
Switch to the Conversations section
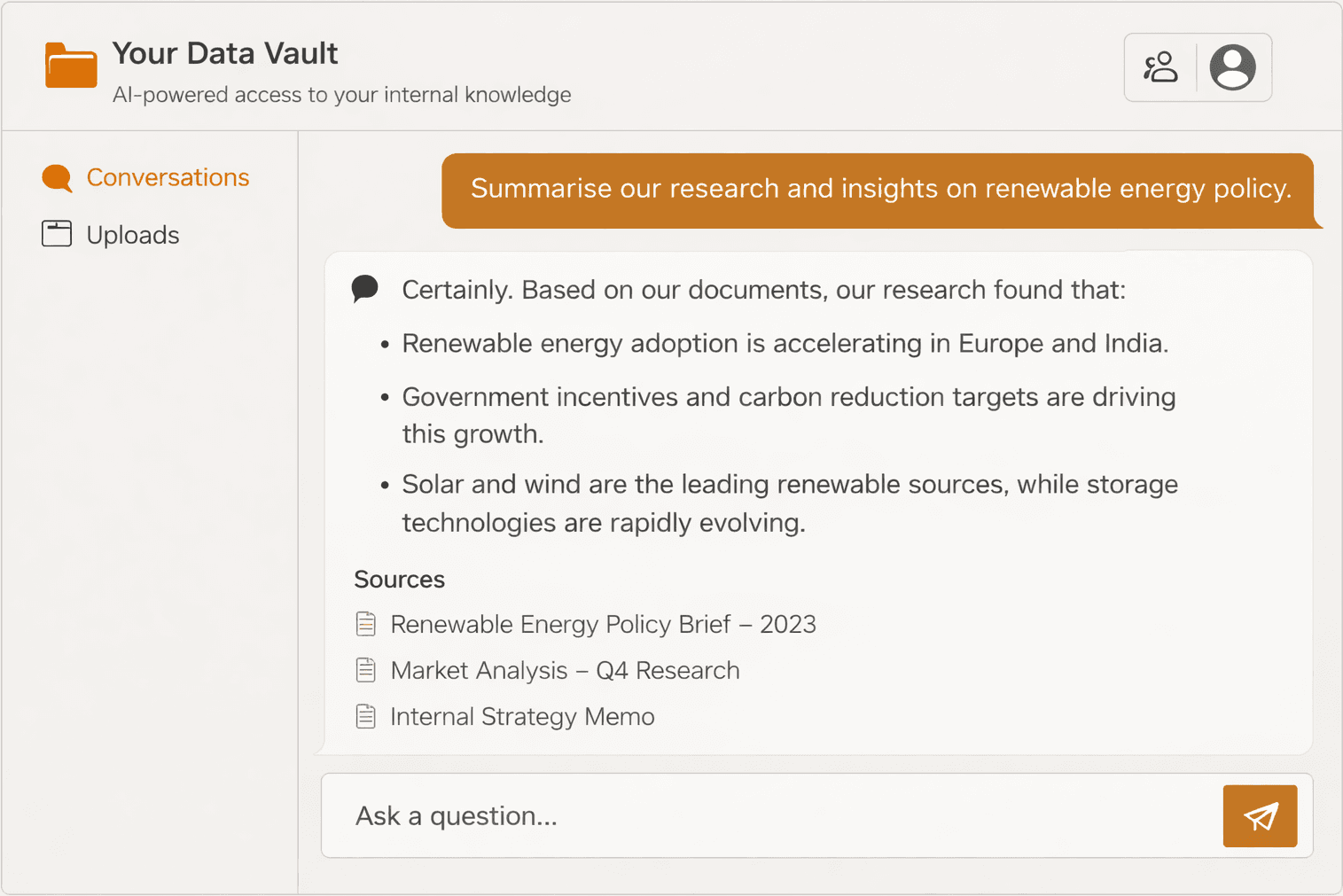167,177
